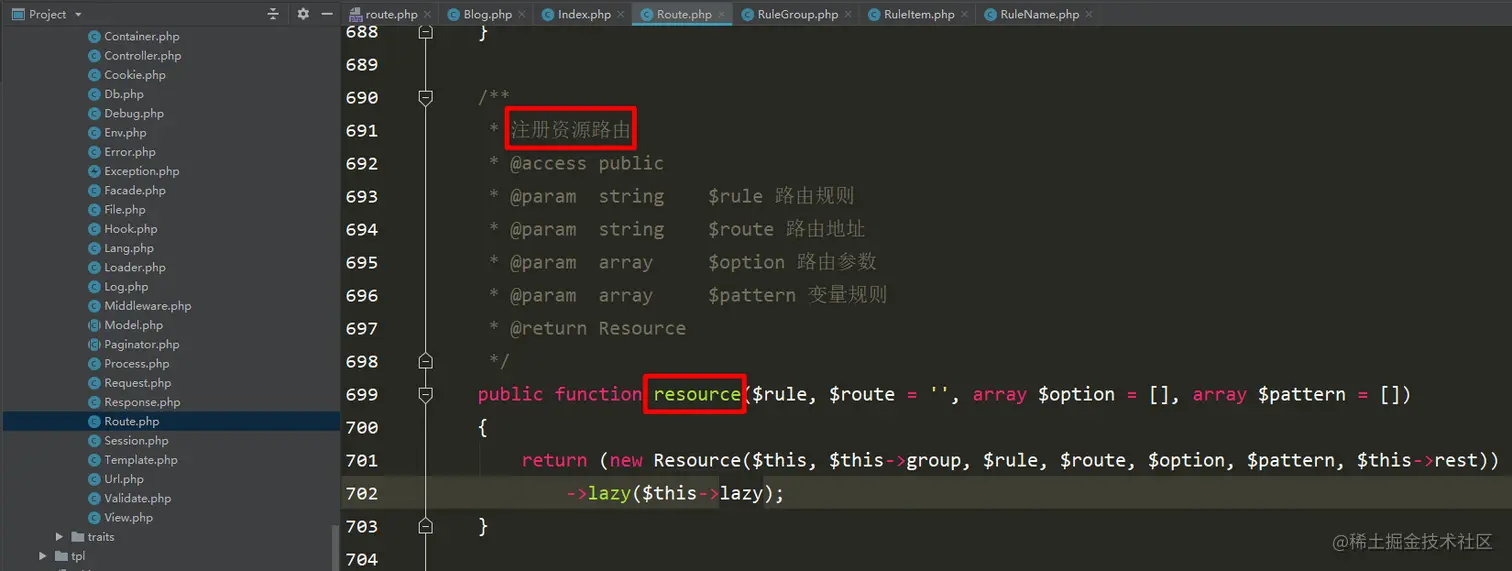The image size is (1512, 571).
Task: Click the resource function name on line 699
Action: 697,394
